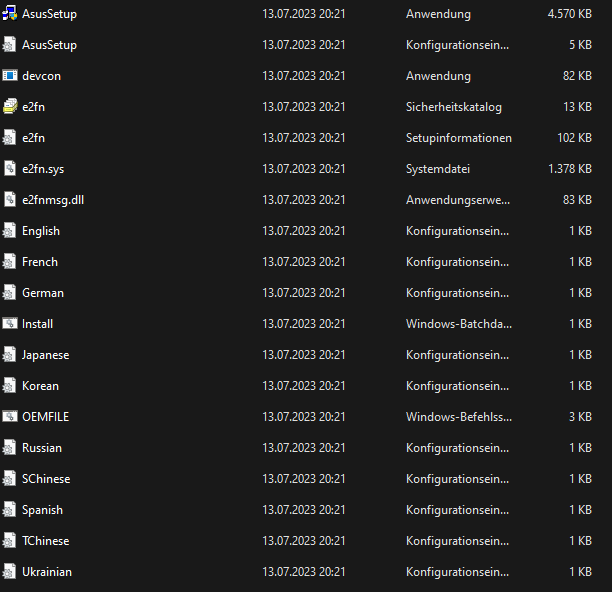Select the Spanish file name
This screenshot has width=612, height=592.
(x=42, y=510)
